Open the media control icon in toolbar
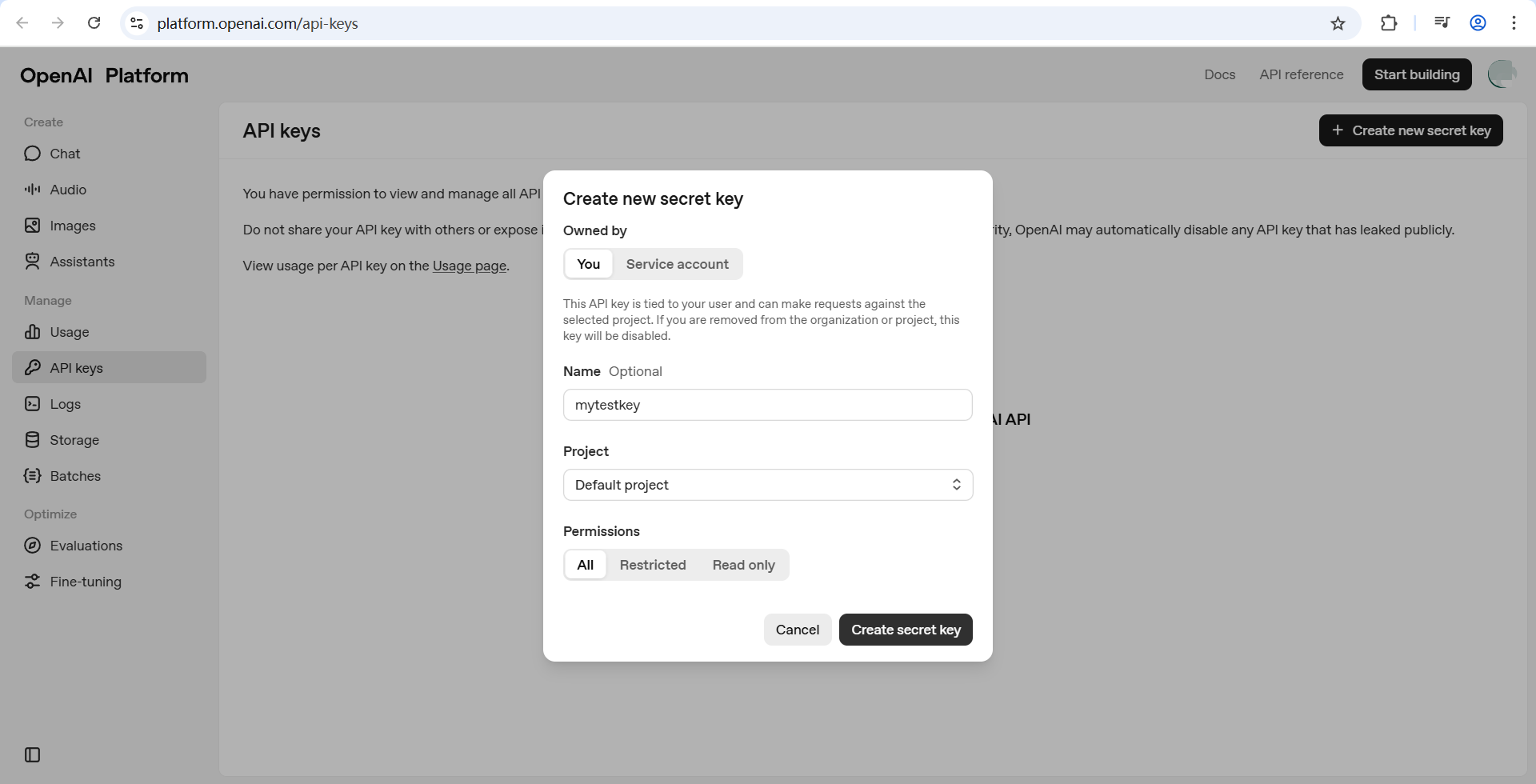 (x=1442, y=23)
